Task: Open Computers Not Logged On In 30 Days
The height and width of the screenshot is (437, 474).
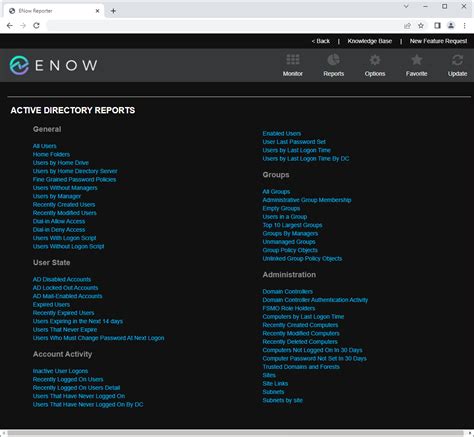Action: pos(312,350)
